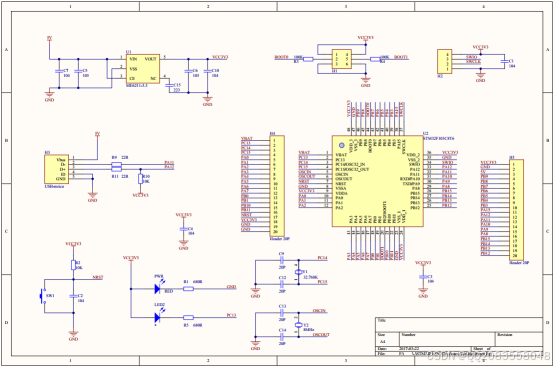Select standalone decoupling capacitor C4
The height and width of the screenshot is (367, 554).
[183, 229]
